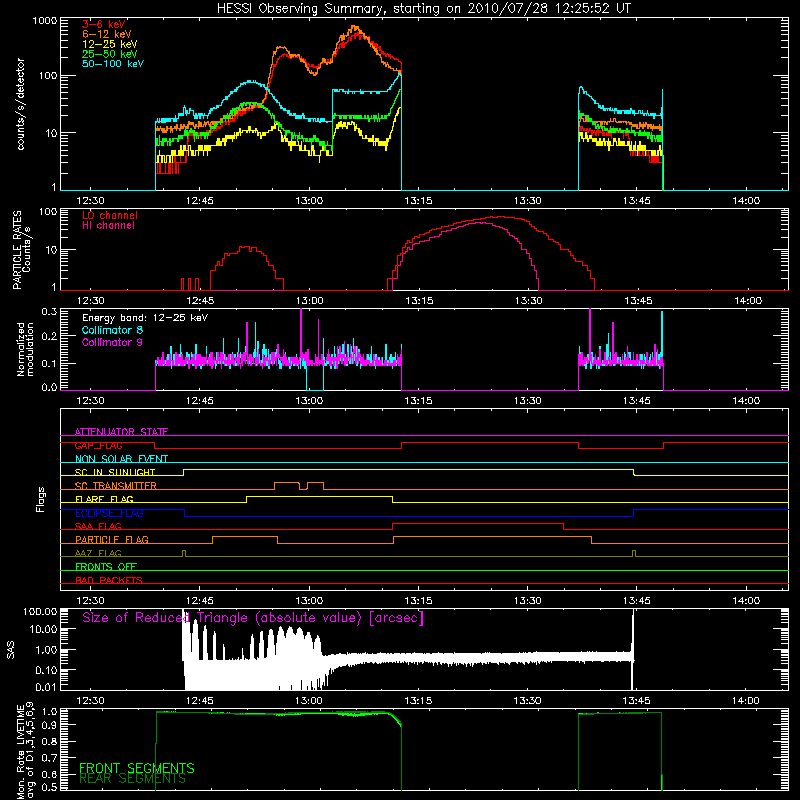800x800 pixels.
Task: Select the 6-12 keV legend label
Action: coord(107,34)
